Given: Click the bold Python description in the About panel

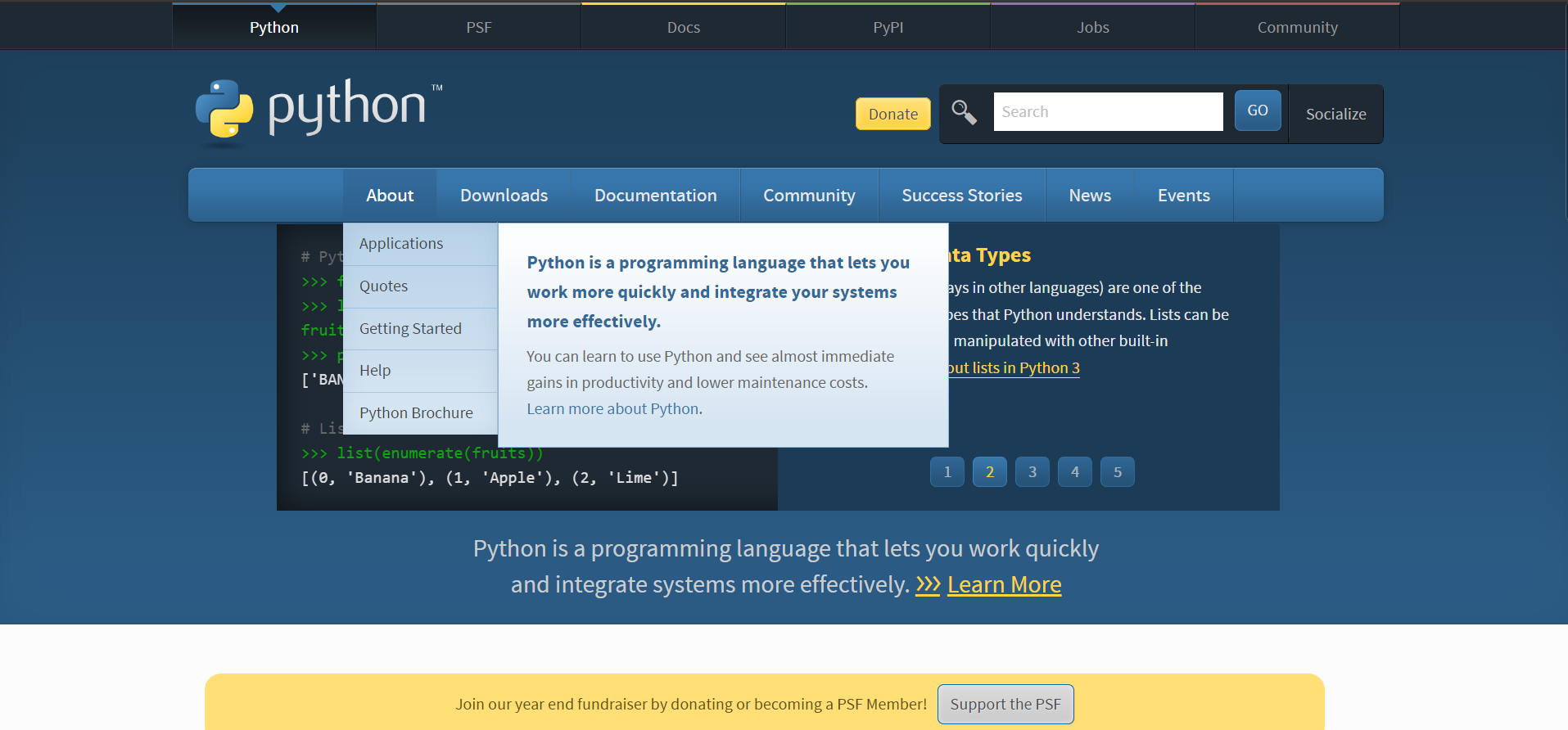Looking at the screenshot, I should (718, 292).
